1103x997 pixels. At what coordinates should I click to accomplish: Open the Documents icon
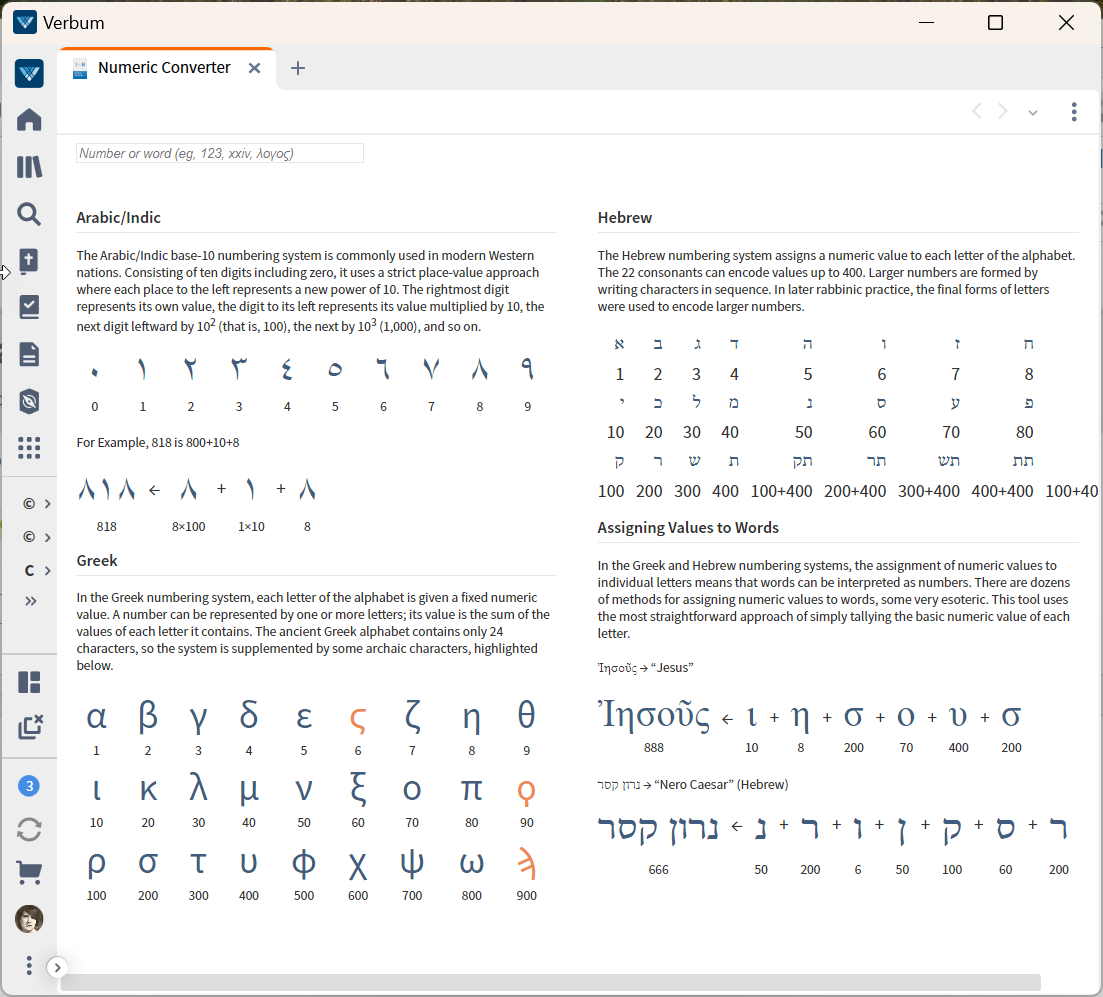[29, 354]
